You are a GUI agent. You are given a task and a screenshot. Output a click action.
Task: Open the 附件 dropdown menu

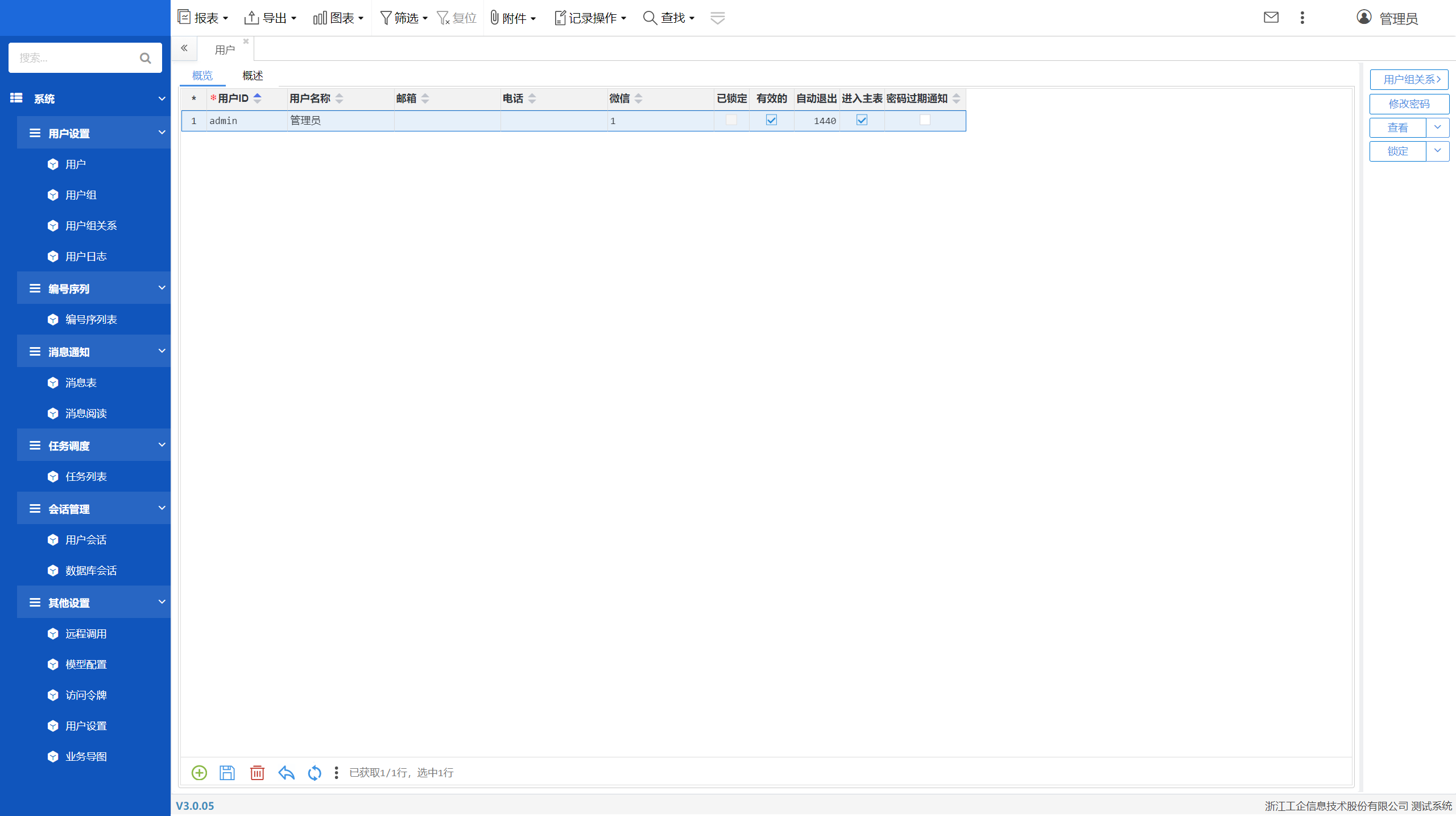pyautogui.click(x=513, y=18)
